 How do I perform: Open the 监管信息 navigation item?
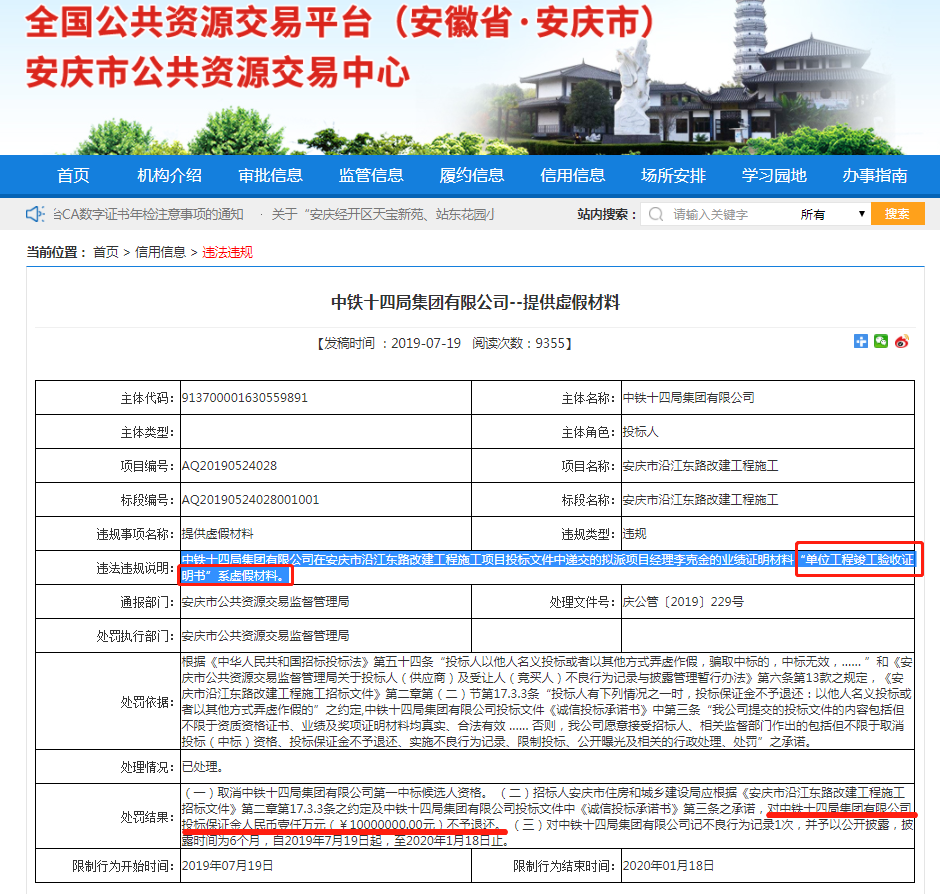(x=371, y=176)
